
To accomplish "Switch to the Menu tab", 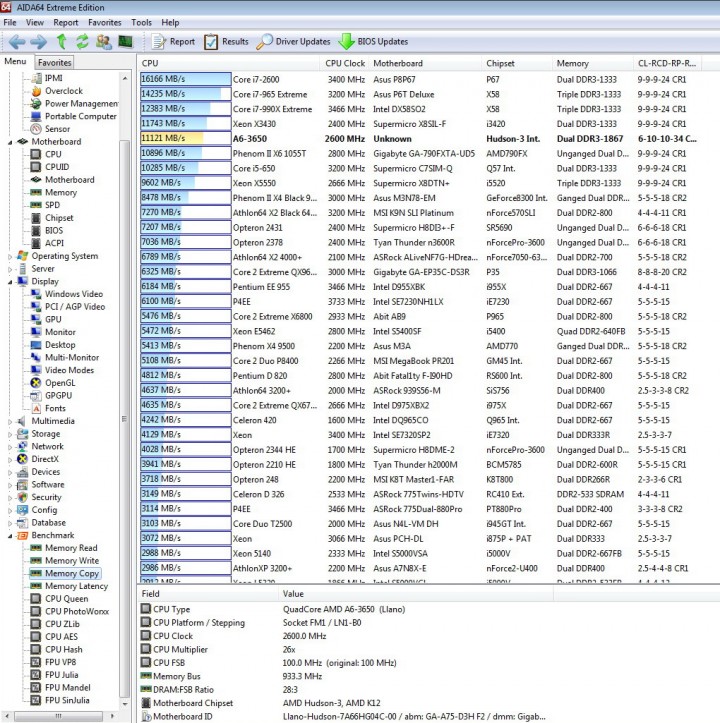I will click(15, 61).
